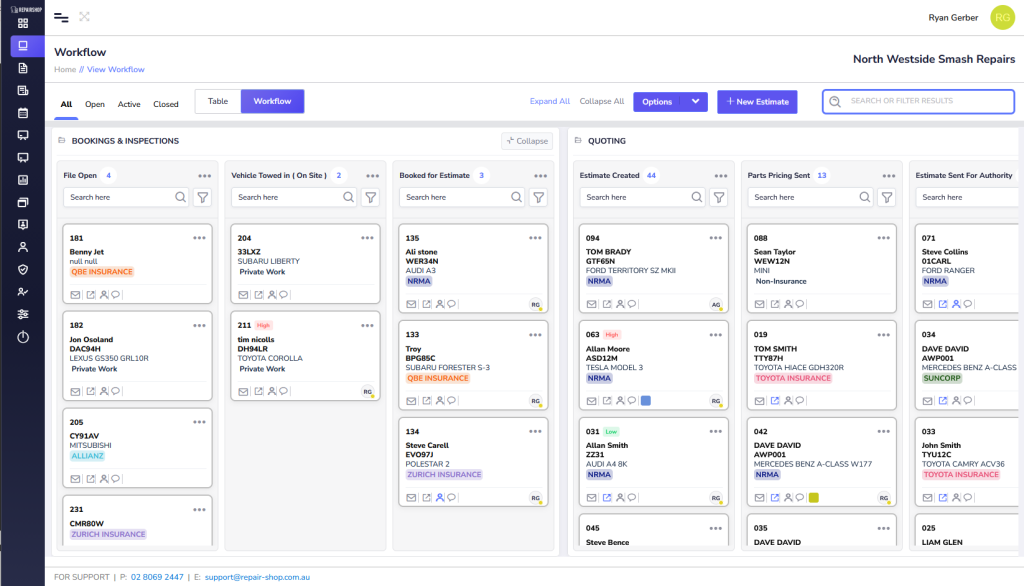The image size is (1024, 586).
Task: Open the Options dropdown arrow
Action: 696,101
